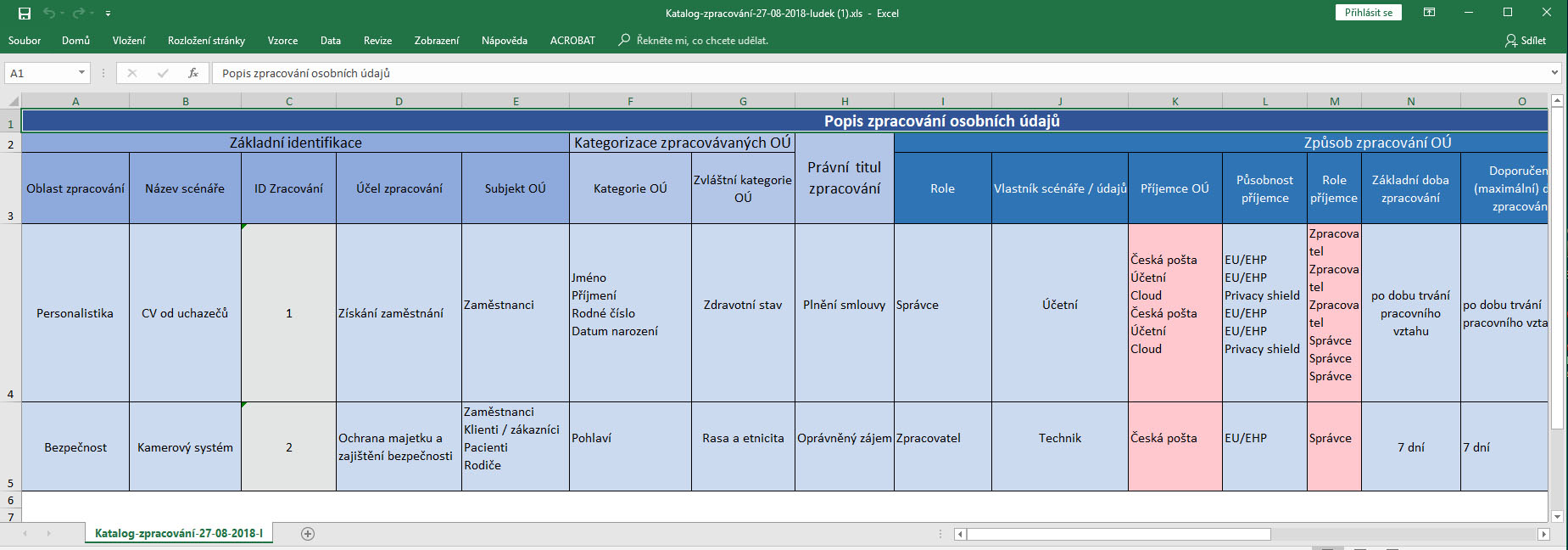Viewport: 1568px width, 550px height.
Task: Click the Save icon in title bar
Action: click(25, 14)
